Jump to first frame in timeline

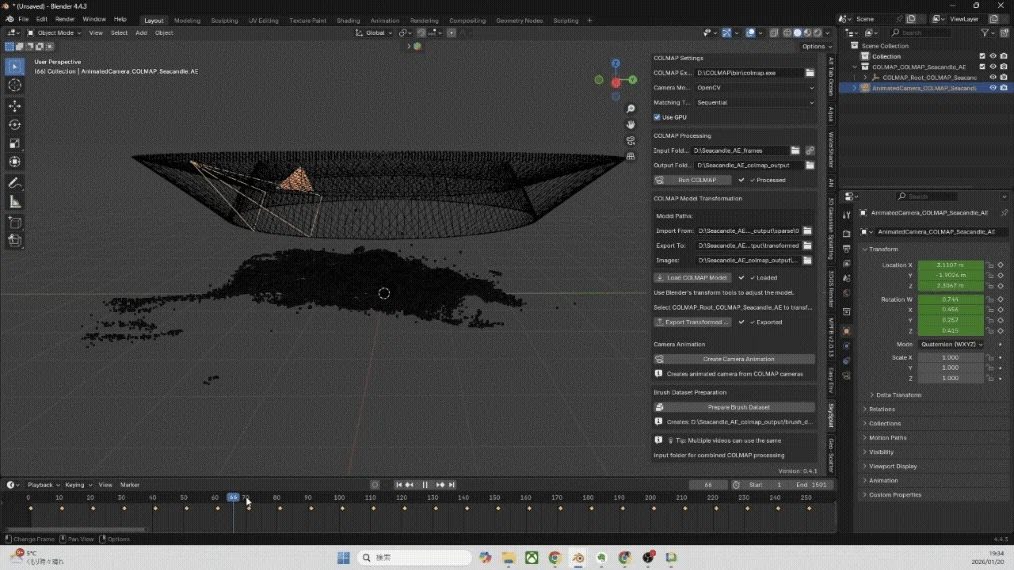pyautogui.click(x=399, y=485)
